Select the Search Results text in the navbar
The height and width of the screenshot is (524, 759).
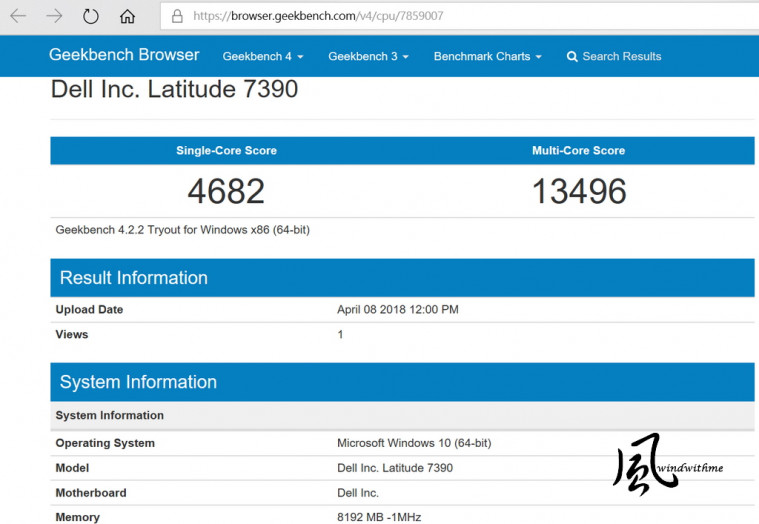pyautogui.click(x=621, y=57)
